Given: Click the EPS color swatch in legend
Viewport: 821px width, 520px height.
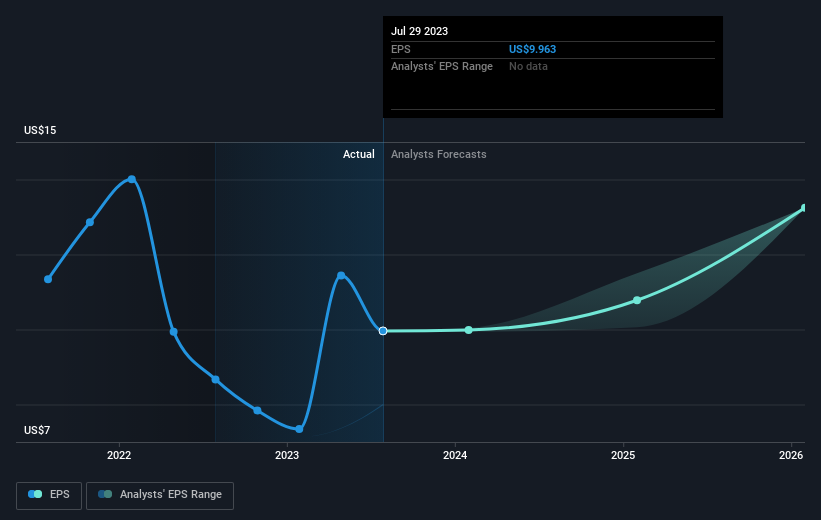Looking at the screenshot, I should point(35,494).
